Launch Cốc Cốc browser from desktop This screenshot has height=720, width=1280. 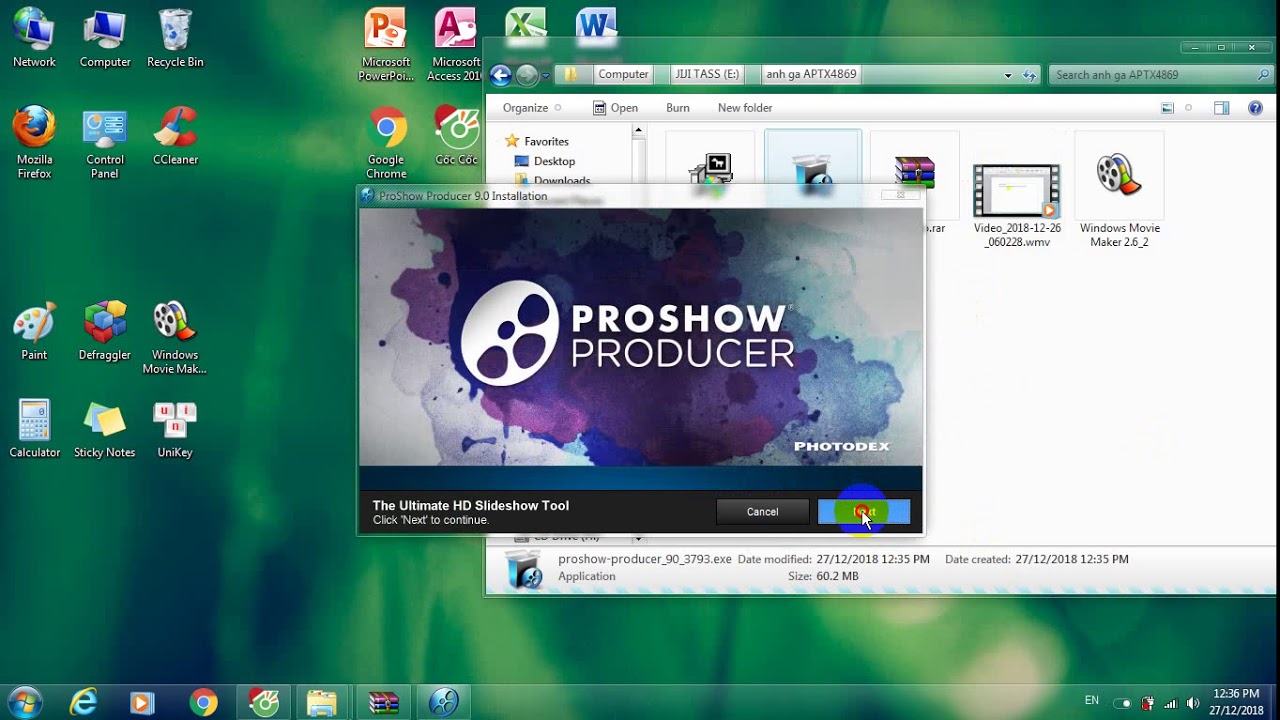tap(456, 135)
